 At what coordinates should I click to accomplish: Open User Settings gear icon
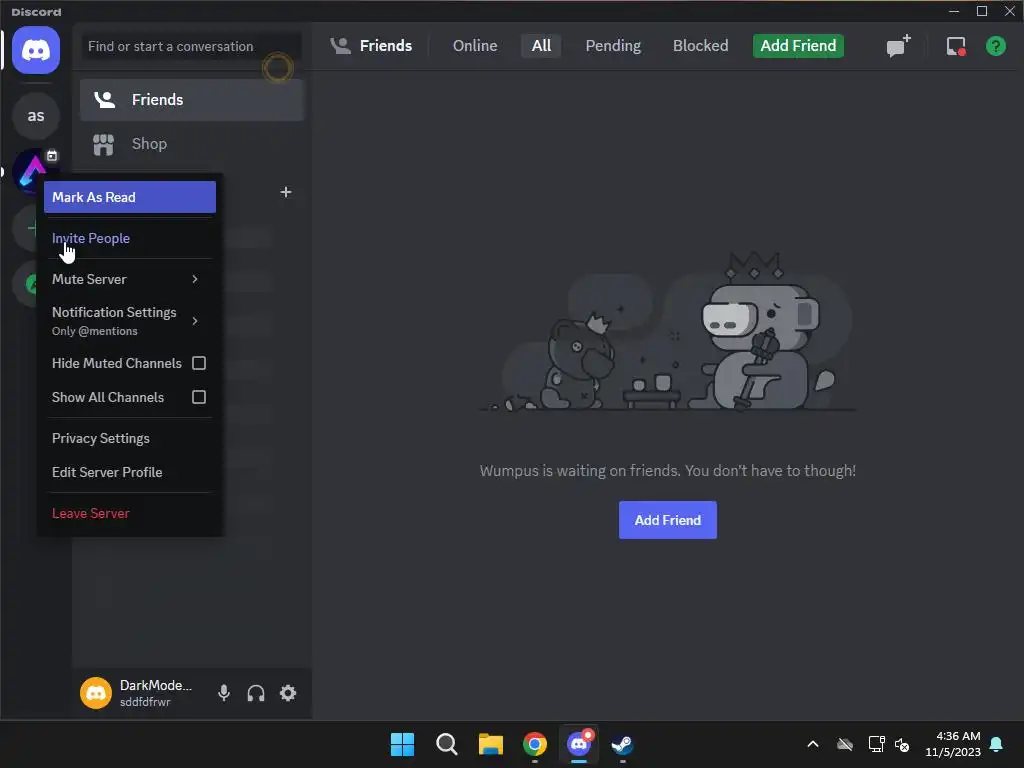pyautogui.click(x=288, y=693)
